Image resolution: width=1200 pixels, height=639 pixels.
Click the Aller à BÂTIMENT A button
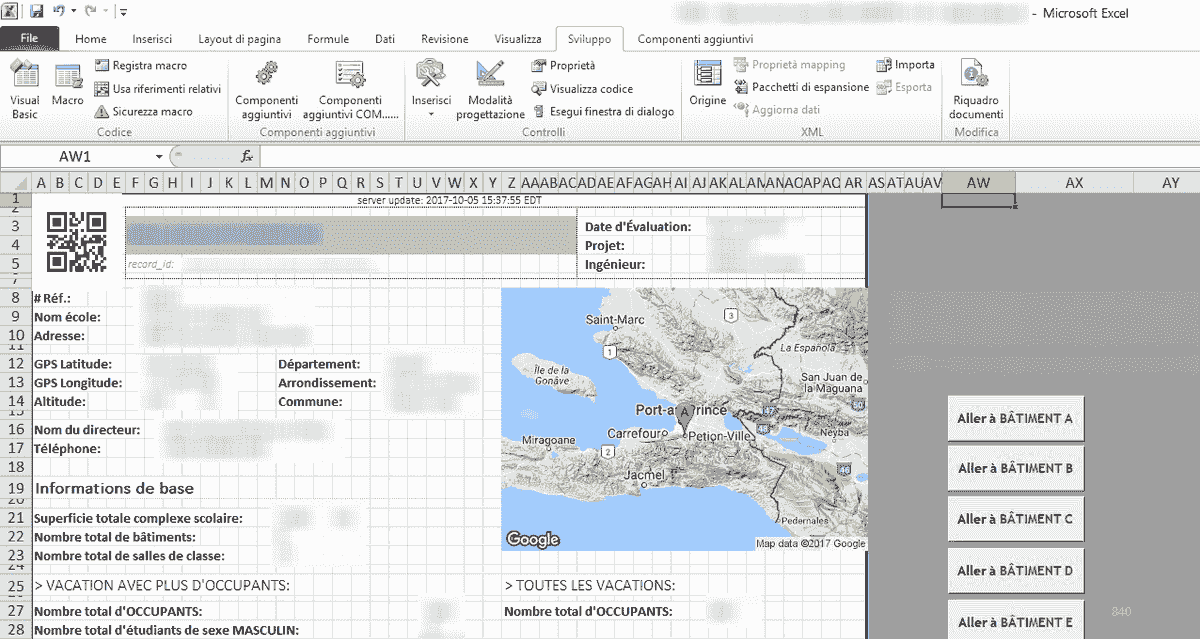click(x=1015, y=418)
